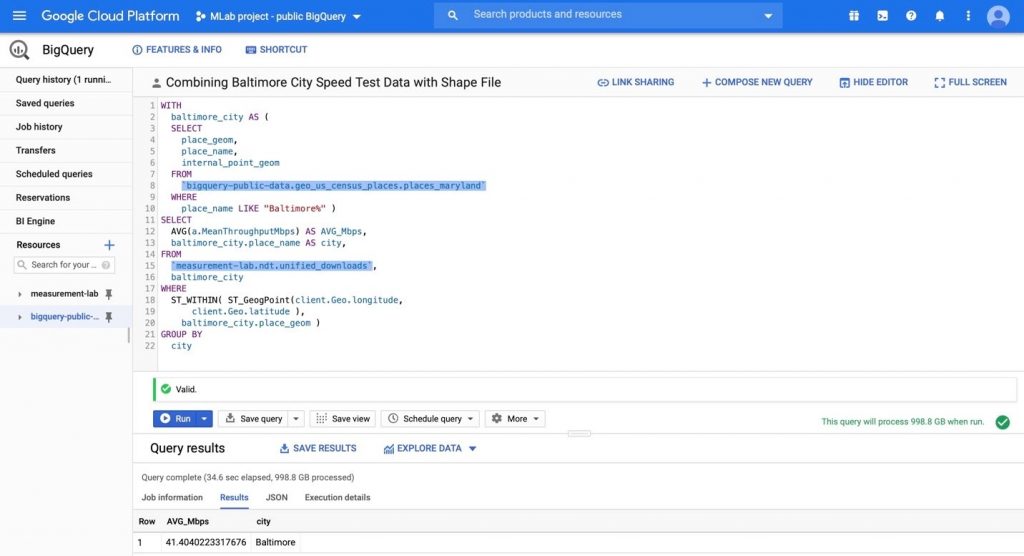Click the sidebar vertical scrollbar
Viewport: 1024px width, 556px height.
click(129, 335)
